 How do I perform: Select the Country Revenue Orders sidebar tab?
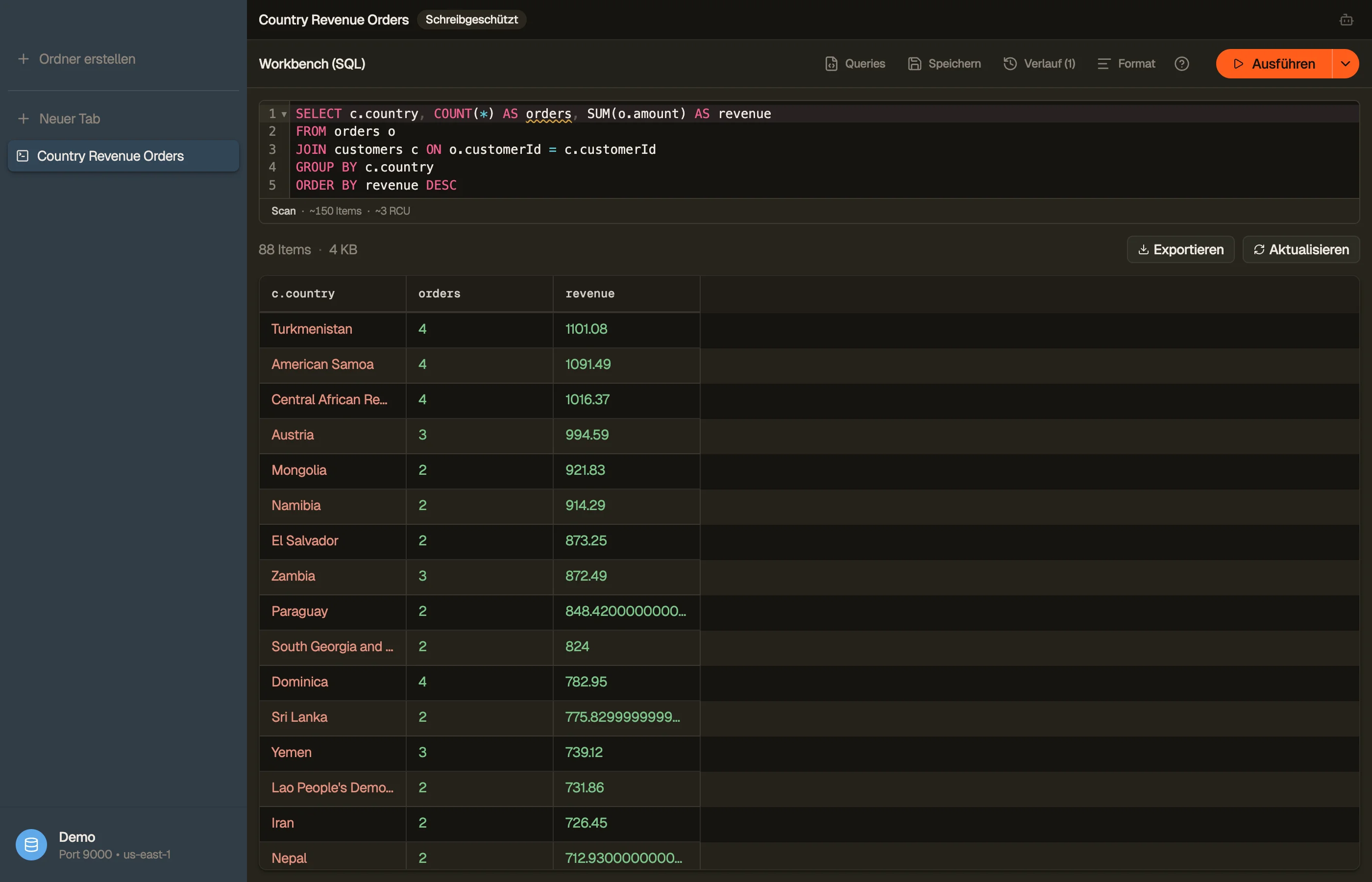coord(123,156)
